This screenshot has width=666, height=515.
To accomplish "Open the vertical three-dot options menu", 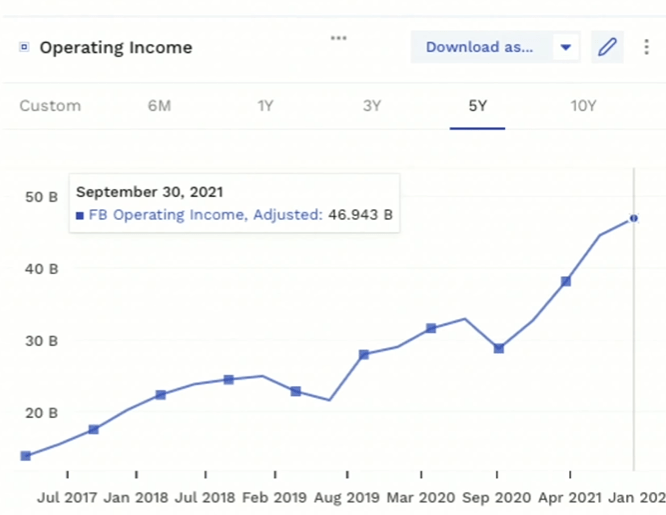I will pos(646,47).
